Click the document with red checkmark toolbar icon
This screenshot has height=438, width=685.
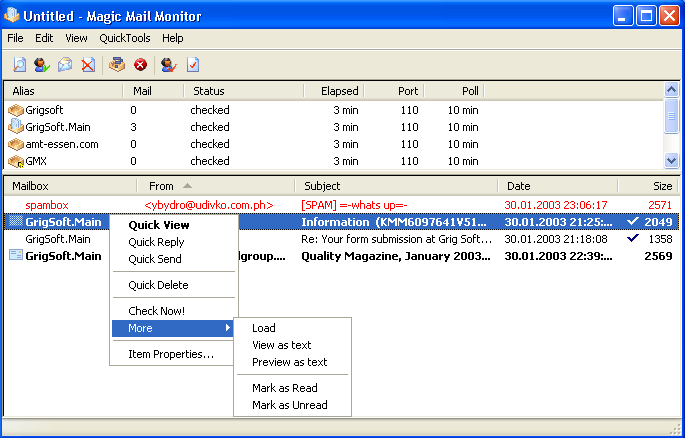pyautogui.click(x=193, y=65)
